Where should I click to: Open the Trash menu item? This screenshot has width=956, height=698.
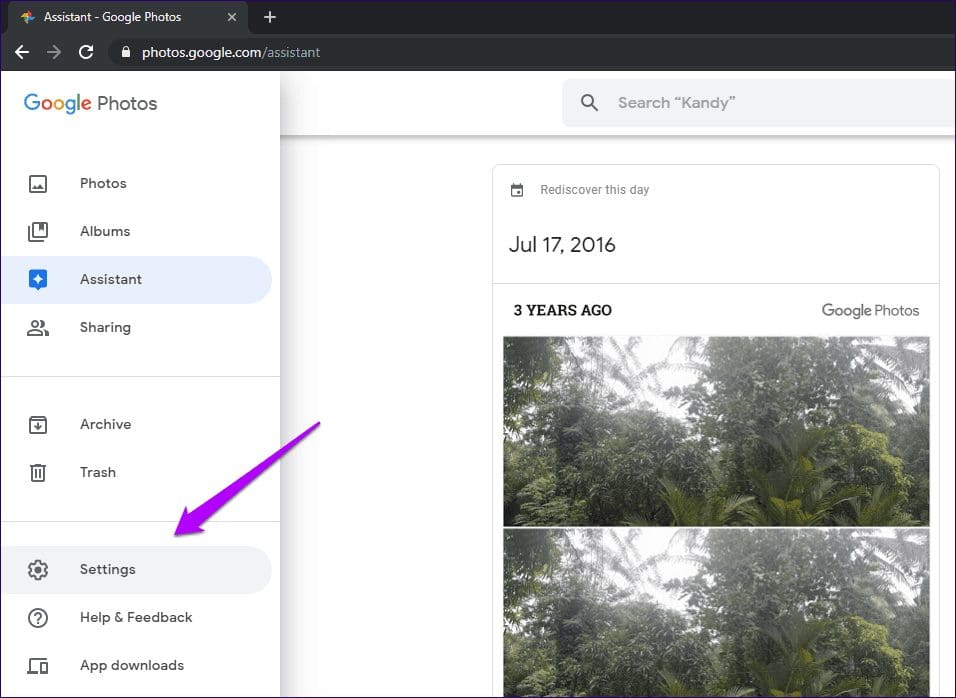pos(137,472)
